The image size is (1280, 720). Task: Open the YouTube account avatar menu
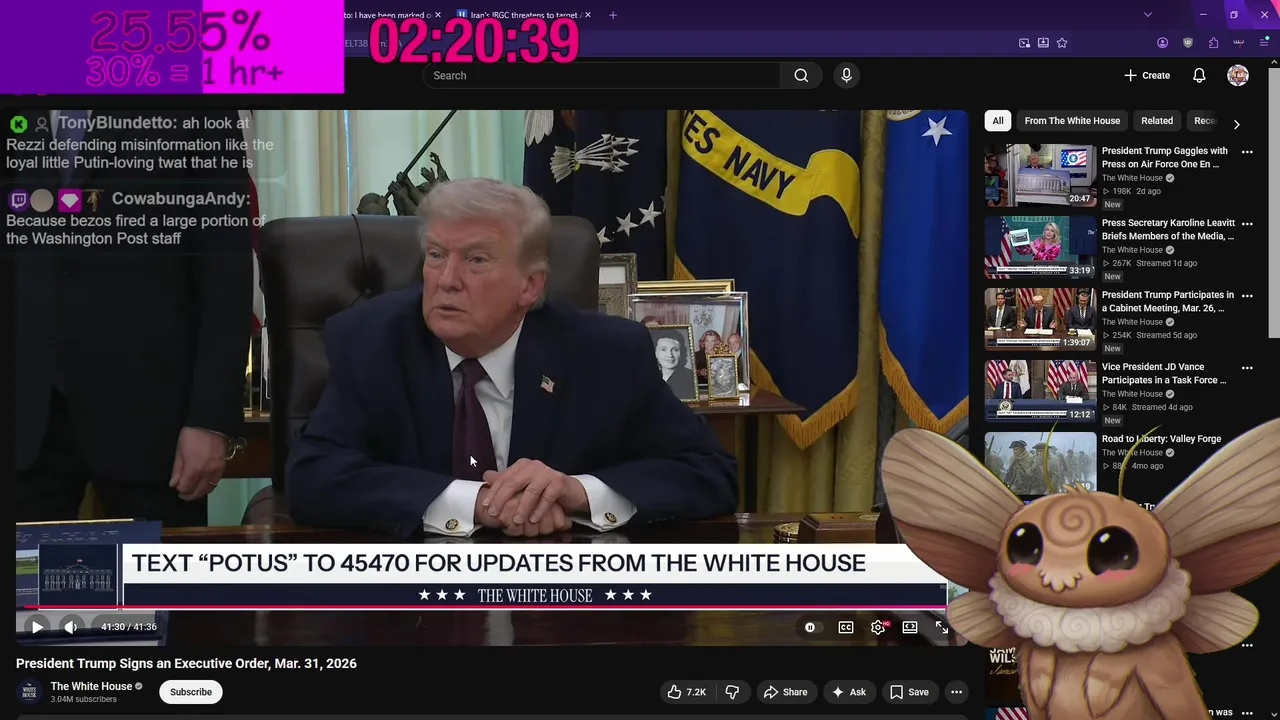tap(1238, 75)
